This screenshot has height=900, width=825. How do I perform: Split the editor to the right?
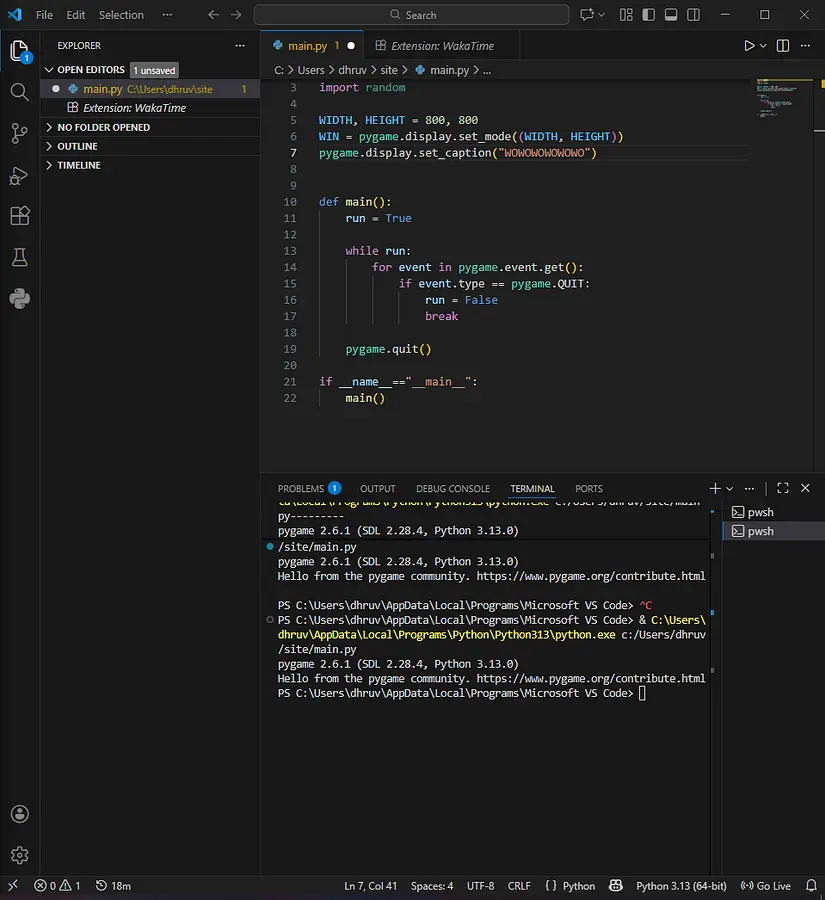[x=783, y=46]
